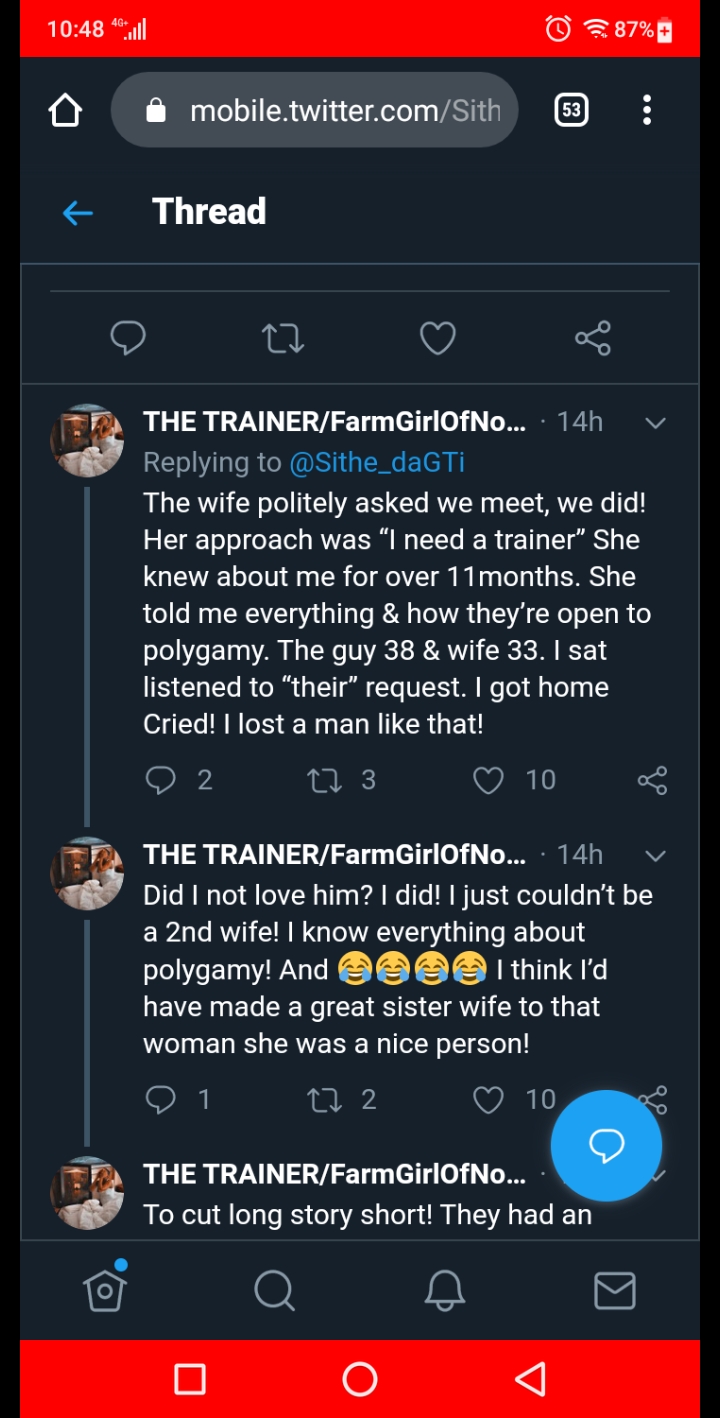Tap the back arrow beside Thread

pyautogui.click(x=78, y=212)
